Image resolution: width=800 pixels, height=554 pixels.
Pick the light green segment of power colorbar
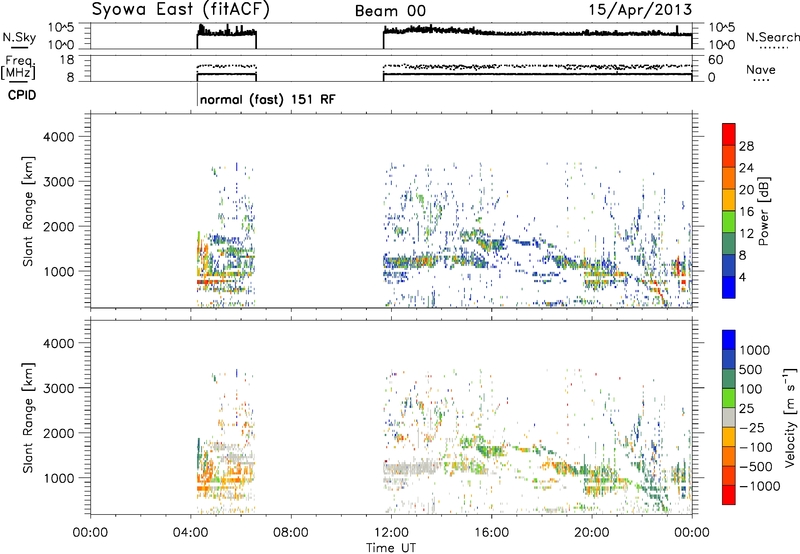click(729, 221)
